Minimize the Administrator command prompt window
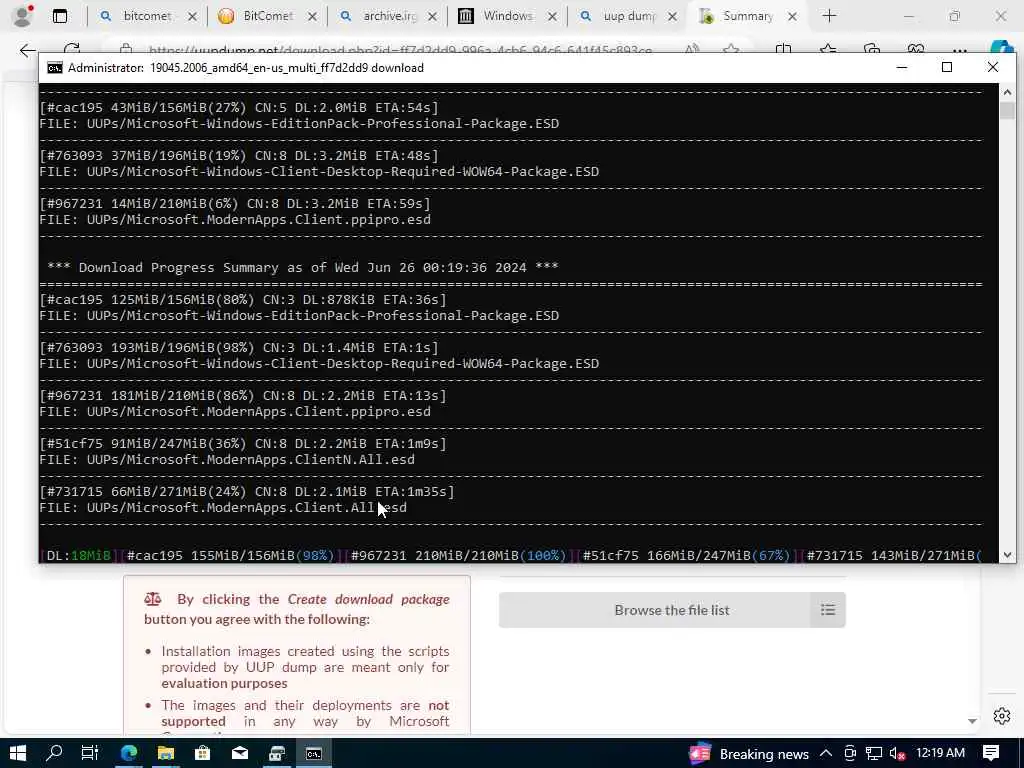Screen dimensions: 1024x768 [902, 67]
